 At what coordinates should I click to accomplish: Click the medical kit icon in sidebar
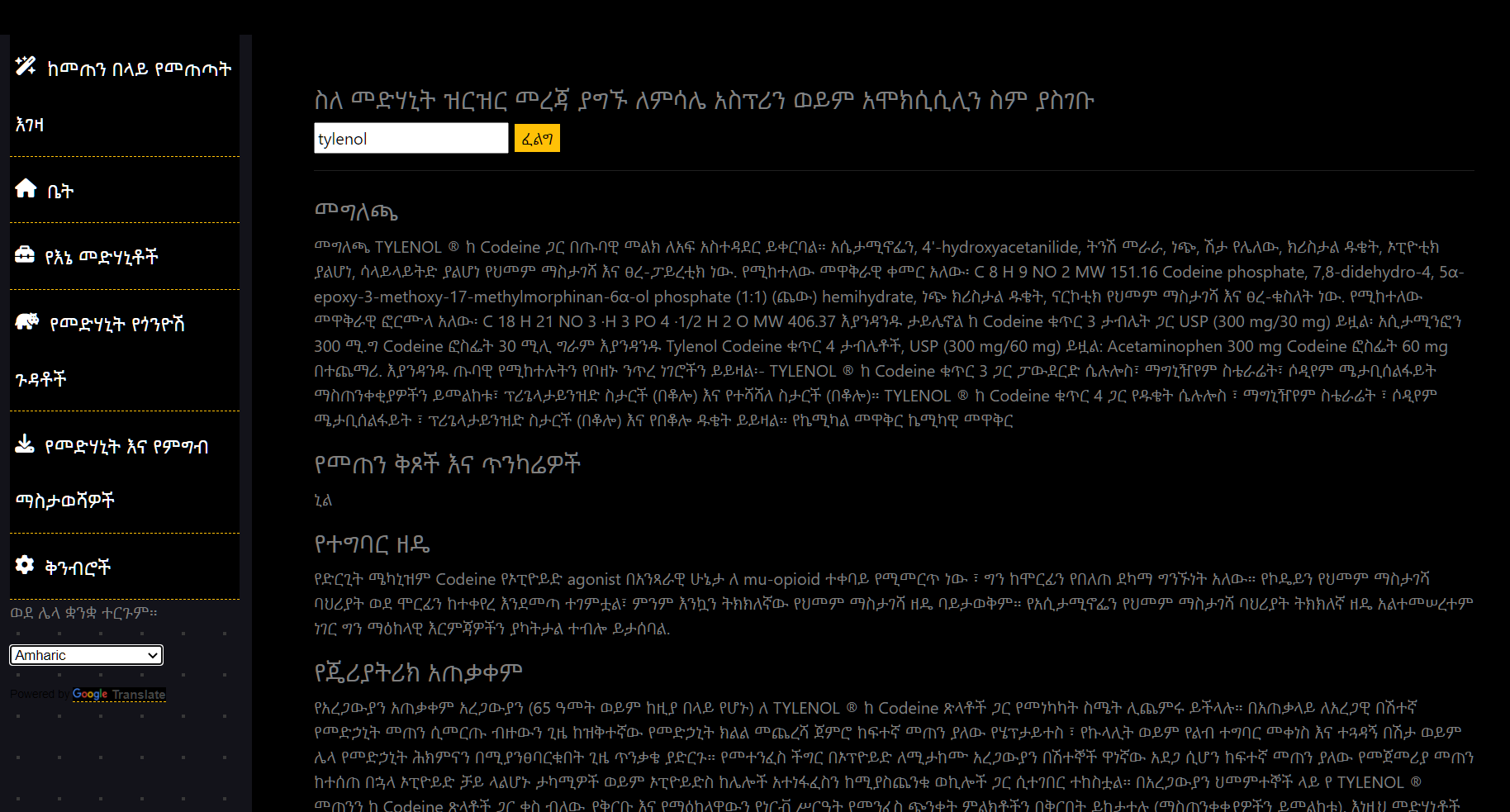[25, 254]
